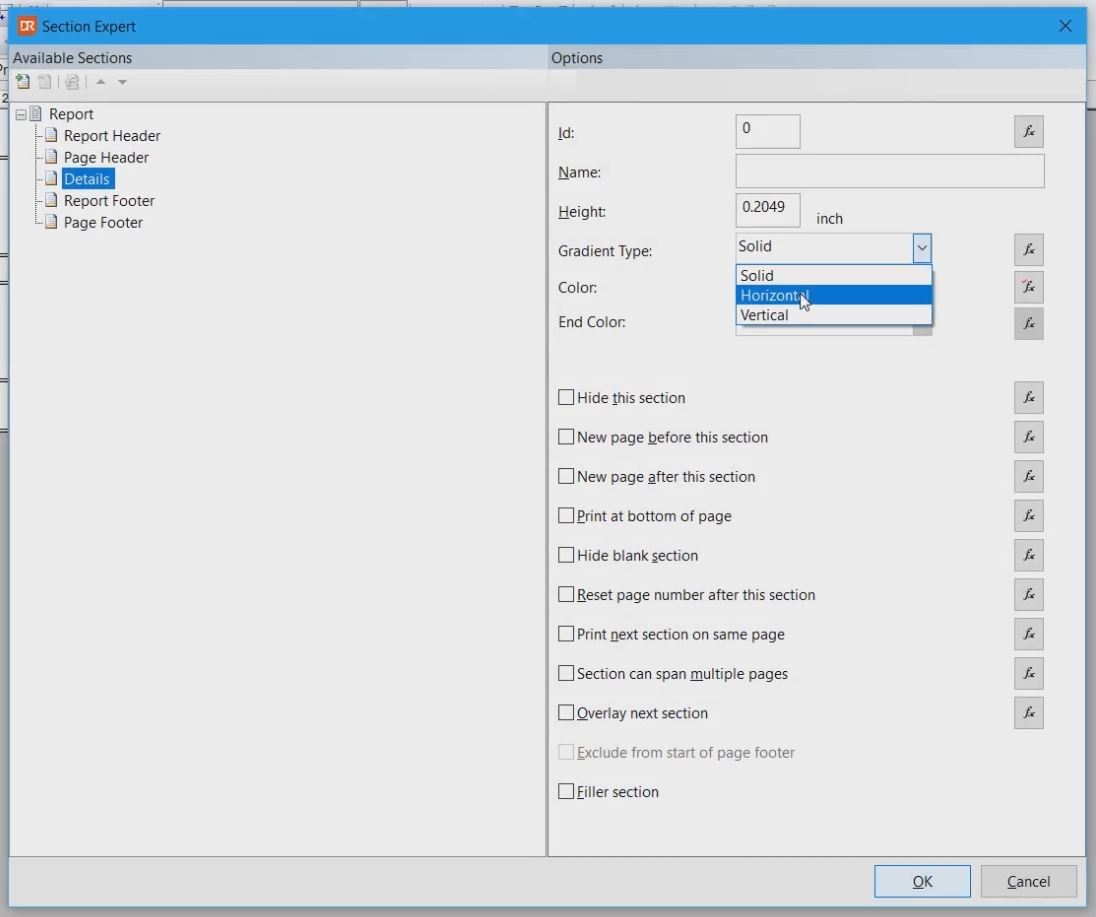The height and width of the screenshot is (917, 1096).
Task: Select Solid in the gradient type list
Action: click(x=757, y=276)
